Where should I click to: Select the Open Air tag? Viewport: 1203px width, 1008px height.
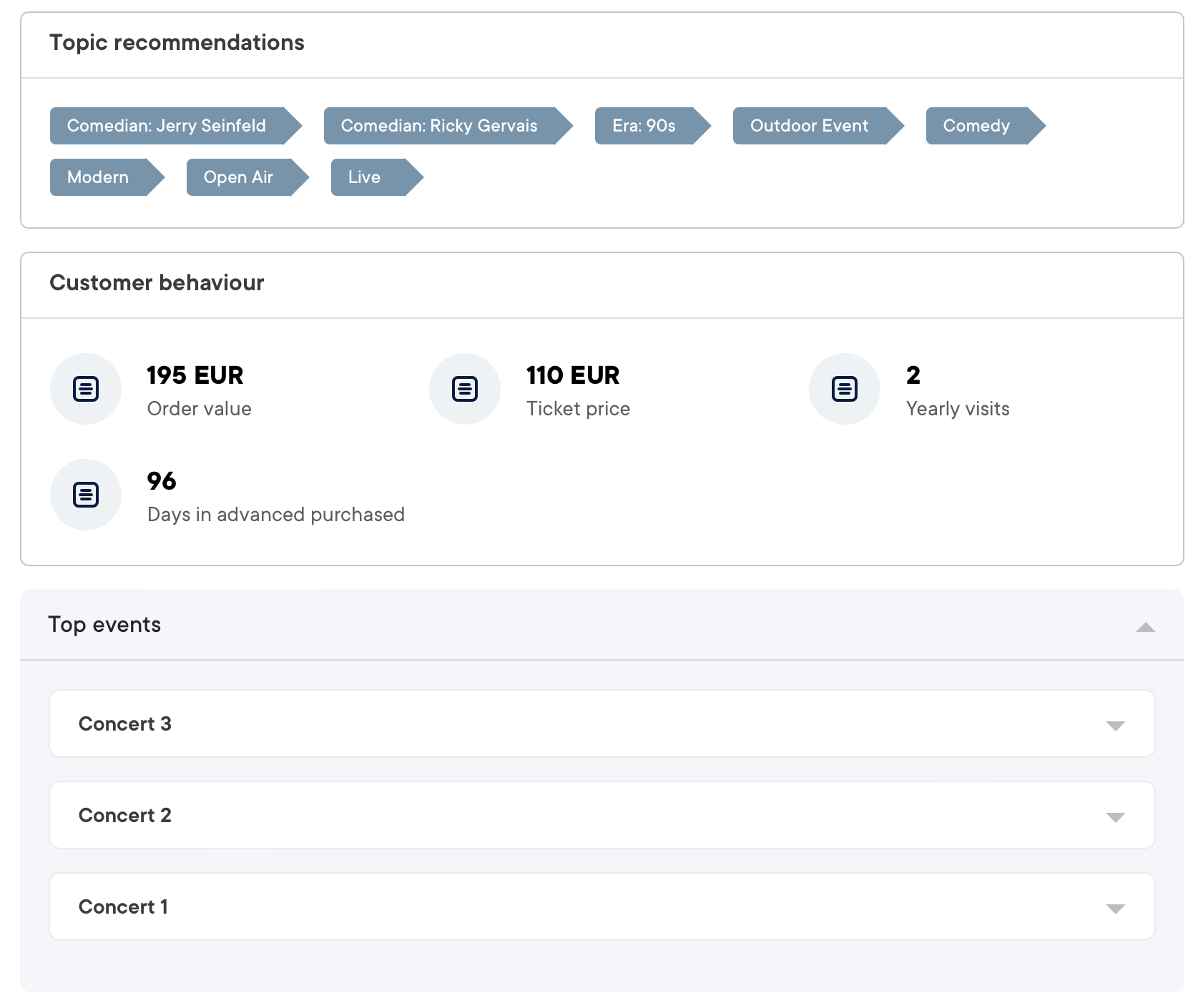pyautogui.click(x=238, y=177)
